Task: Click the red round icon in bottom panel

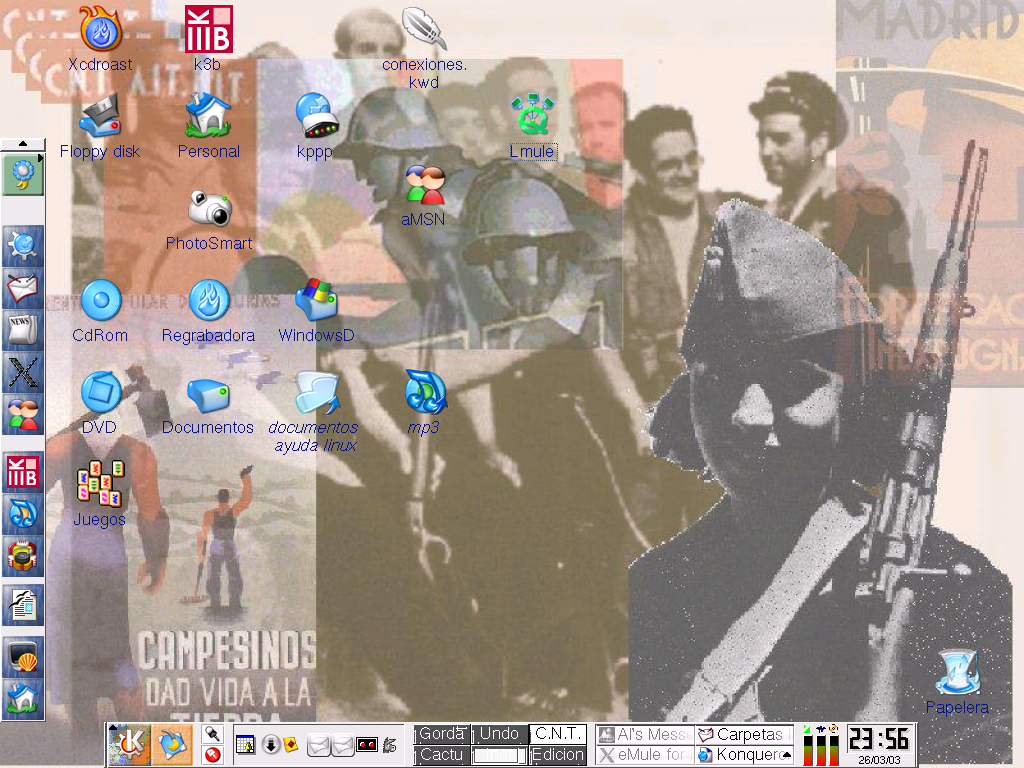Action: (x=212, y=755)
